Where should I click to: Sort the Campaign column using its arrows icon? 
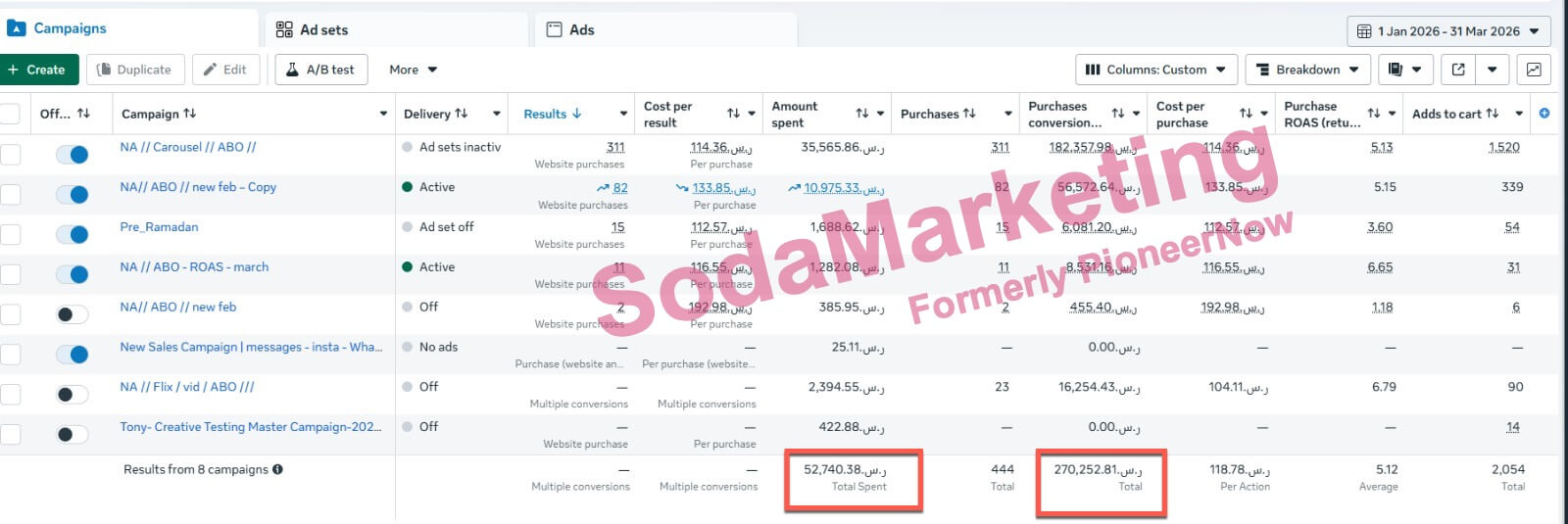point(189,114)
